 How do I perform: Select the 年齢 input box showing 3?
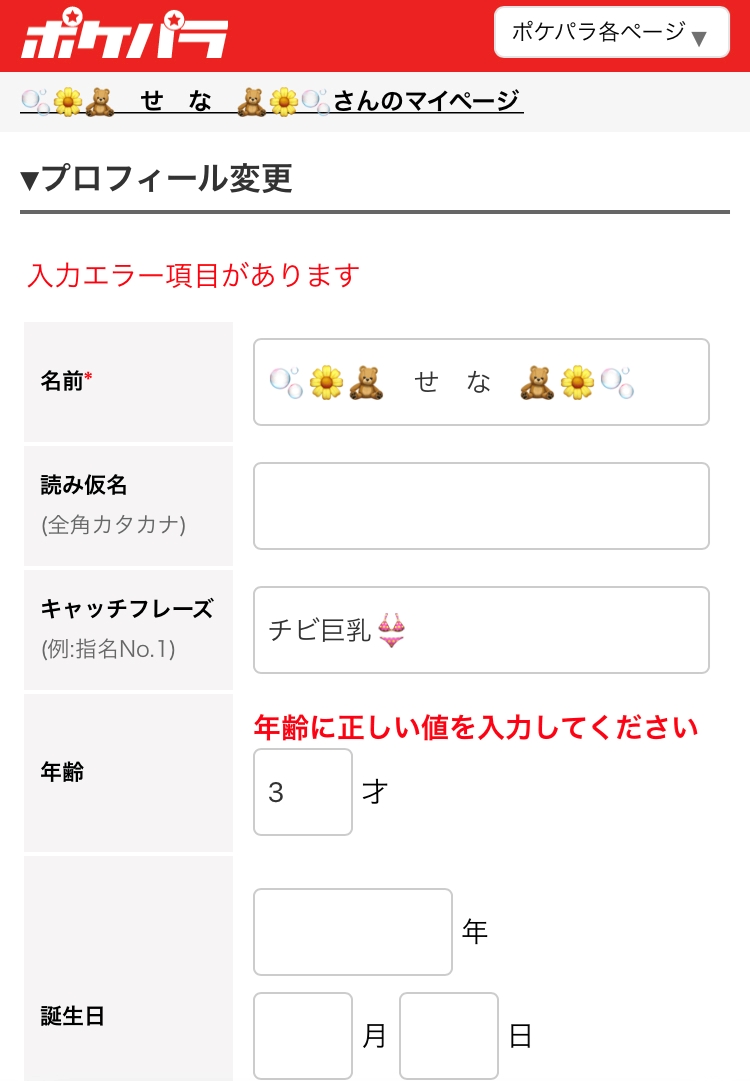point(303,792)
